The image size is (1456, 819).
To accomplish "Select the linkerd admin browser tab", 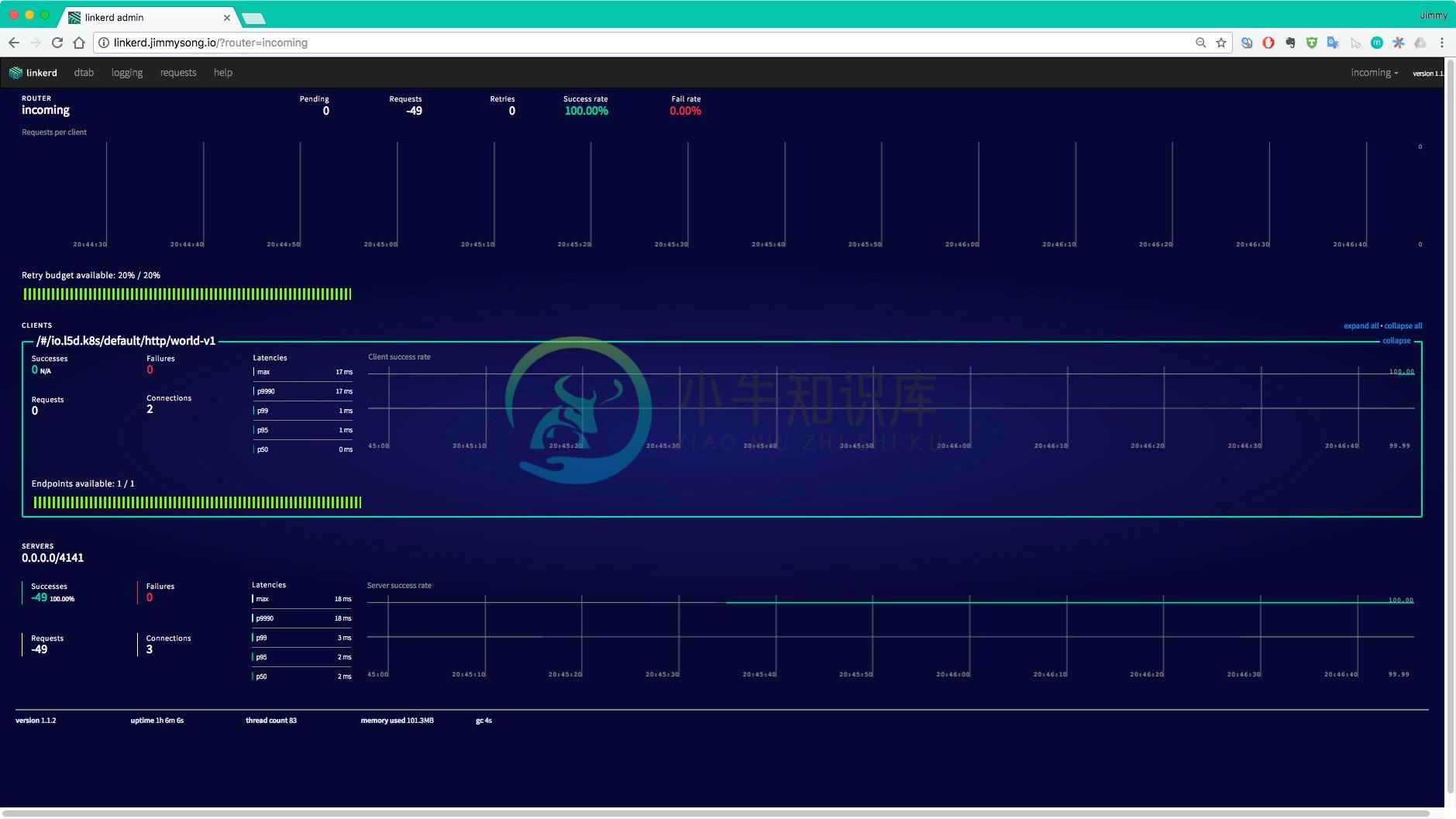I will 147,17.
